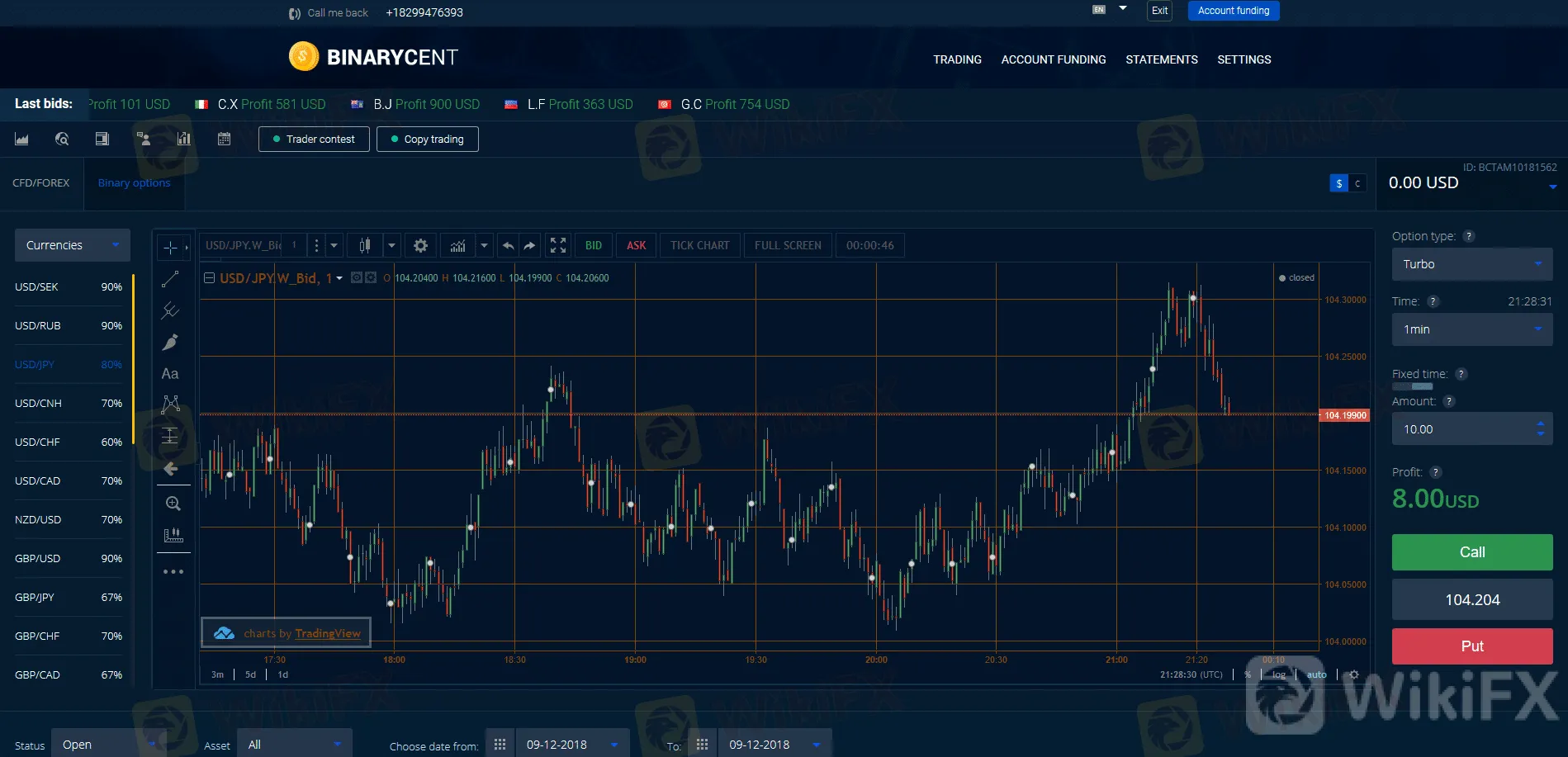The width and height of the screenshot is (1568, 757).
Task: Open the market analysis globe-search icon
Action: [x=62, y=139]
